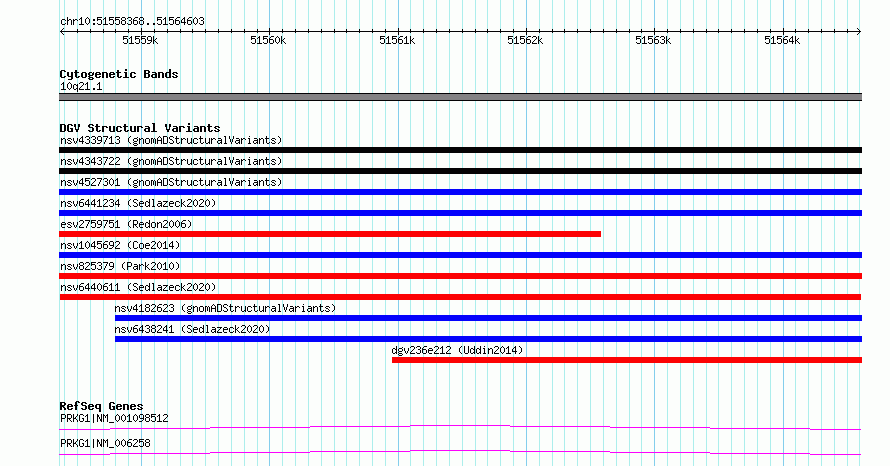Click the blue bar of nsv1045692
This screenshot has height=466, width=890.
tap(460, 255)
